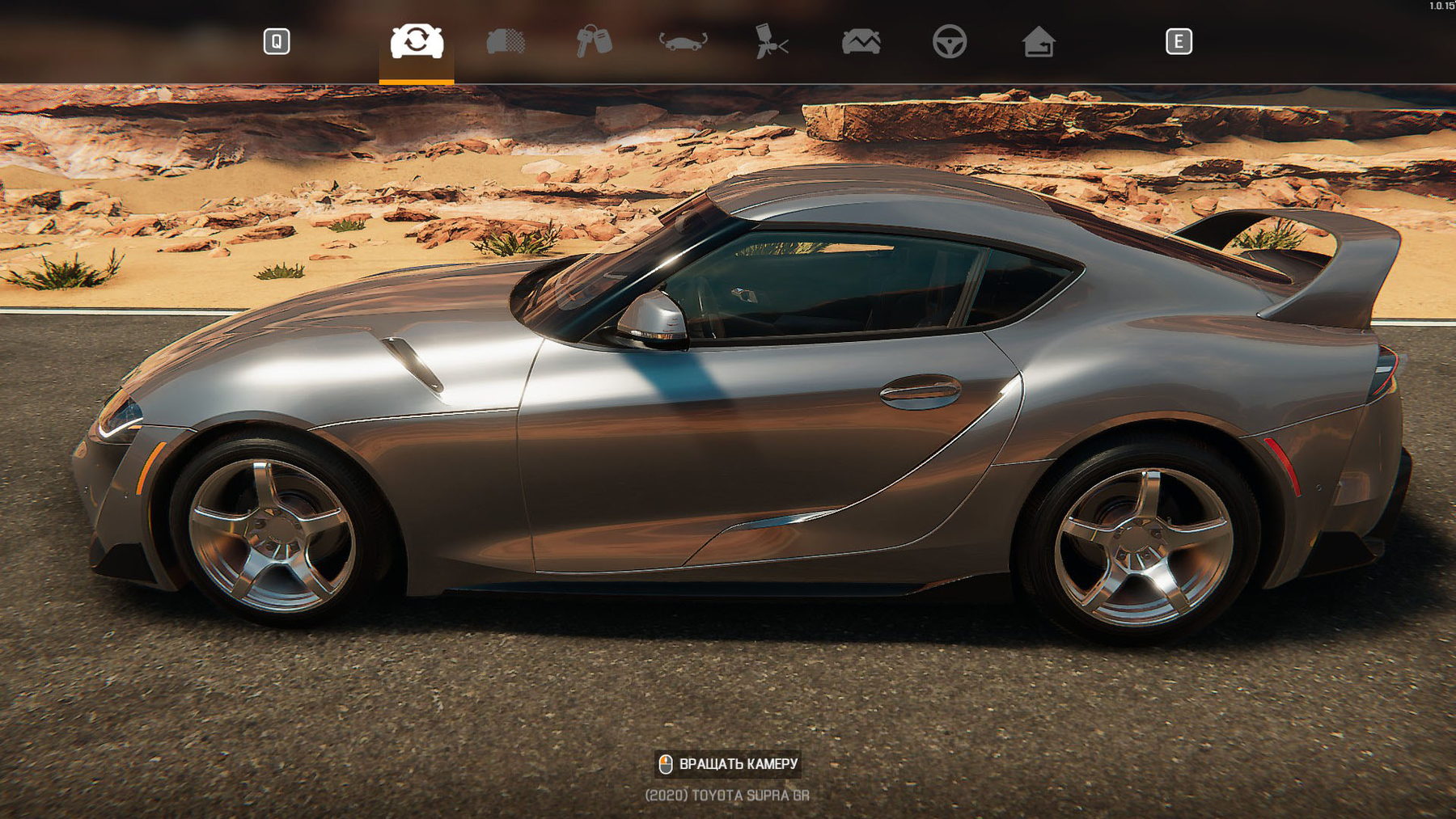
Task: Click the hood side vent
Action: [414, 364]
